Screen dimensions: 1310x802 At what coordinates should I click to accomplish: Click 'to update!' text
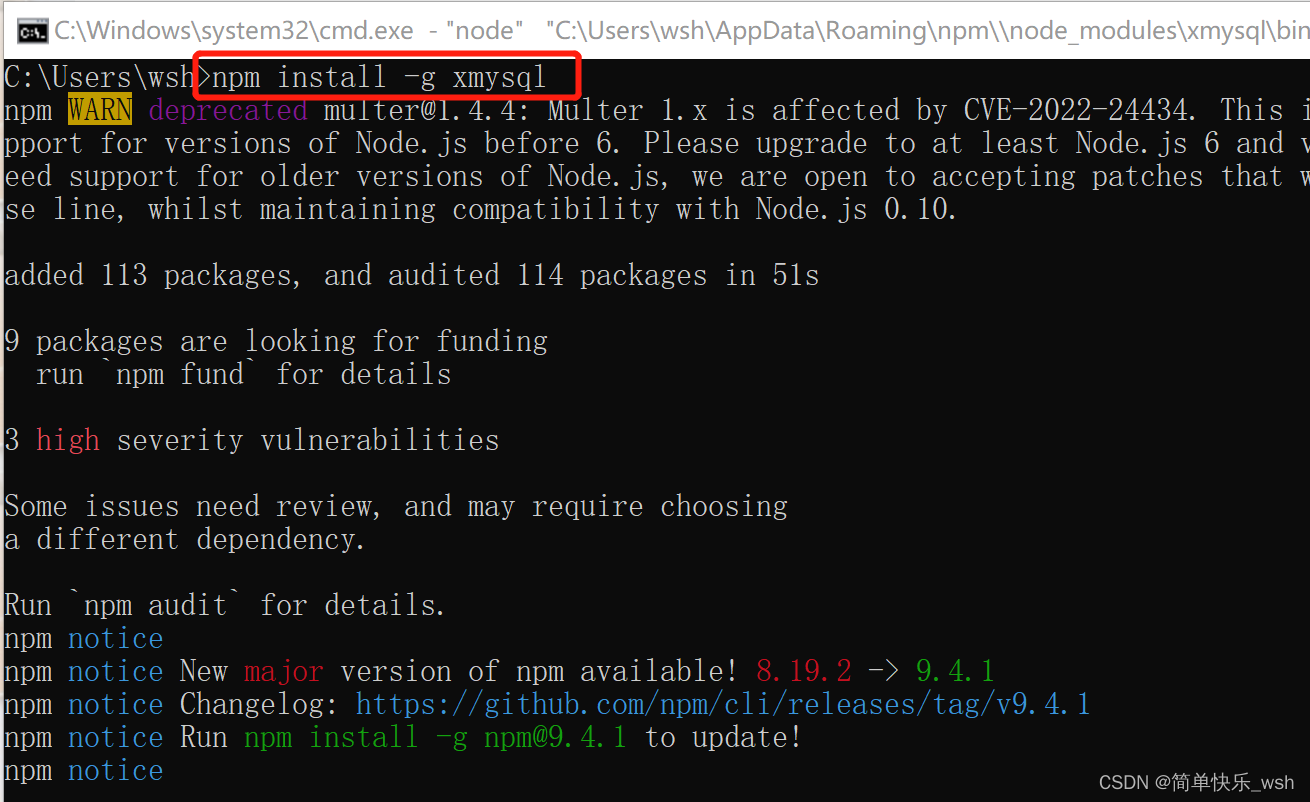[723, 737]
